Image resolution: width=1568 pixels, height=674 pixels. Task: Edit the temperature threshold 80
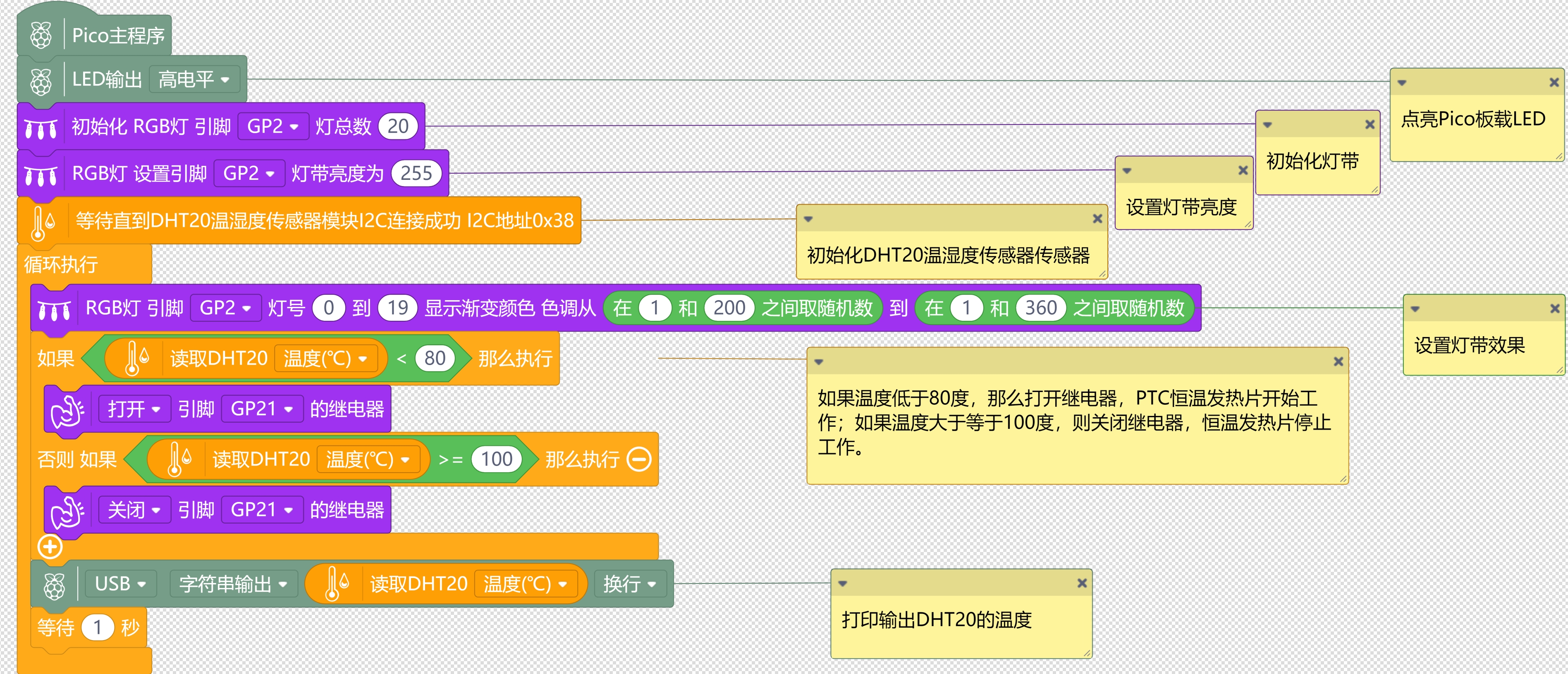(435, 359)
